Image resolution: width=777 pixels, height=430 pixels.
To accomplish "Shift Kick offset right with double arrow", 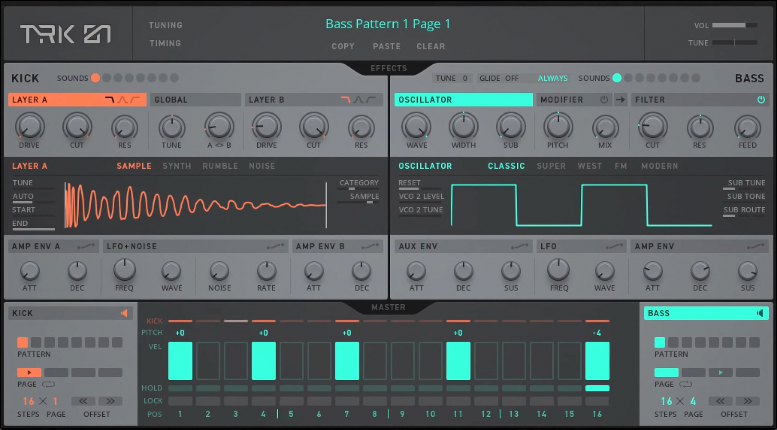I will tap(110, 401).
